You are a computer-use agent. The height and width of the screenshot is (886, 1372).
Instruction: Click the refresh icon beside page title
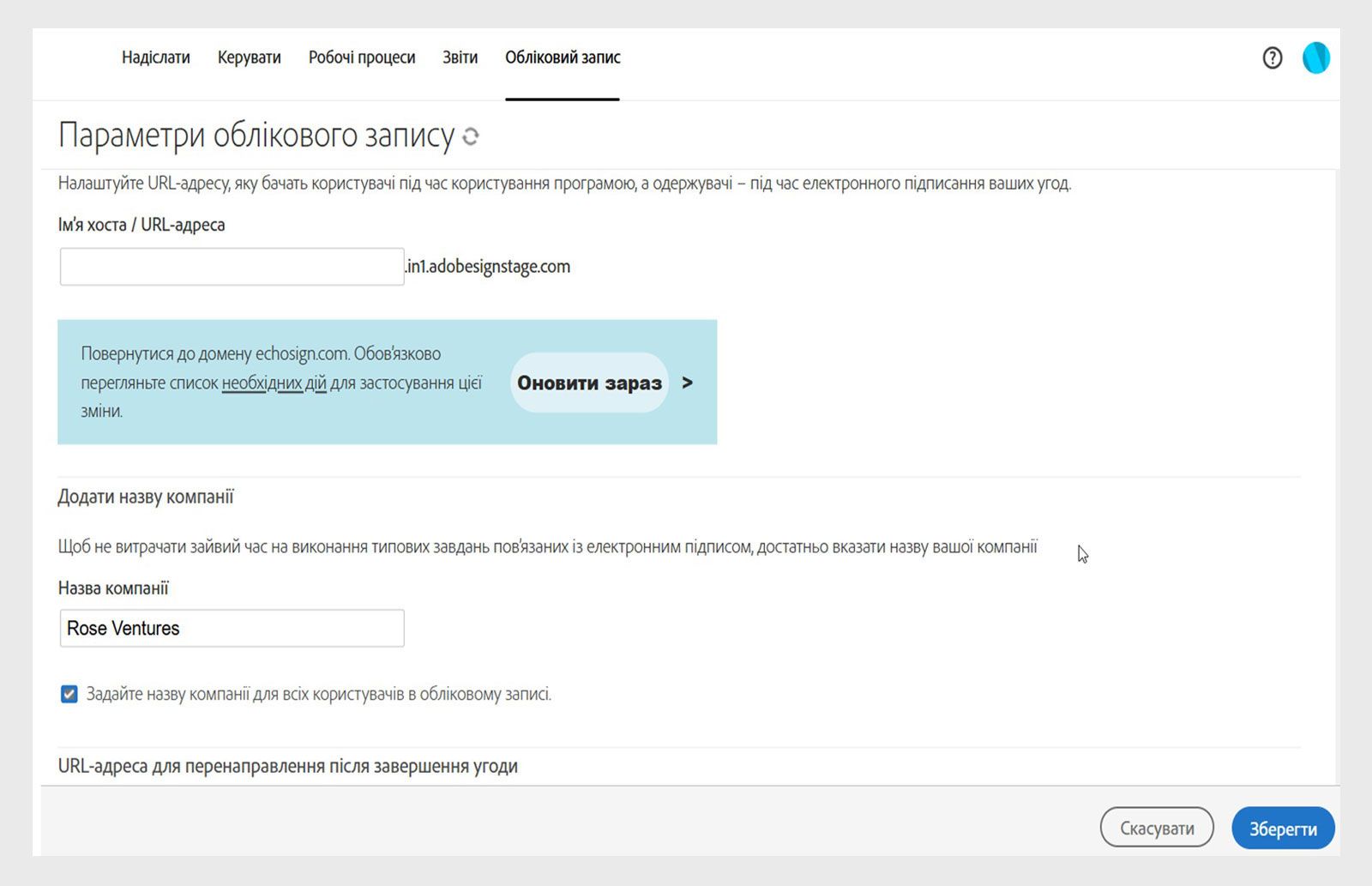(x=471, y=136)
